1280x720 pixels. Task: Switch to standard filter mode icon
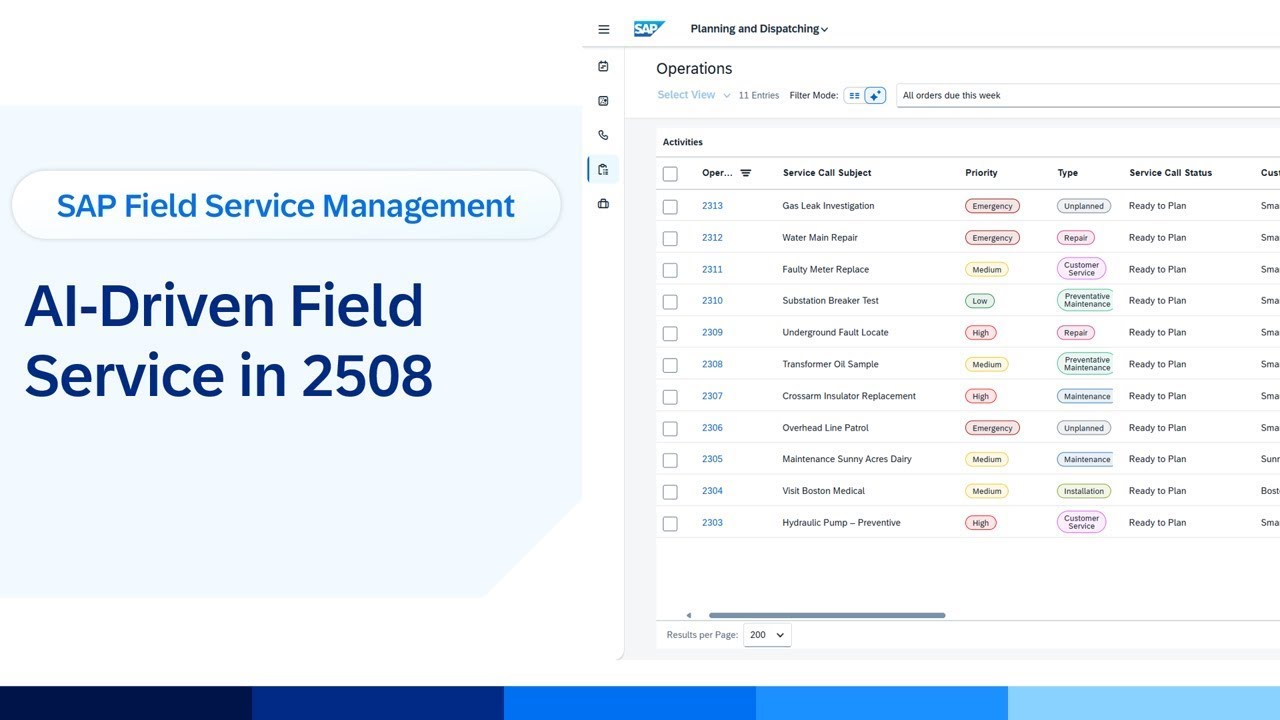(x=853, y=96)
